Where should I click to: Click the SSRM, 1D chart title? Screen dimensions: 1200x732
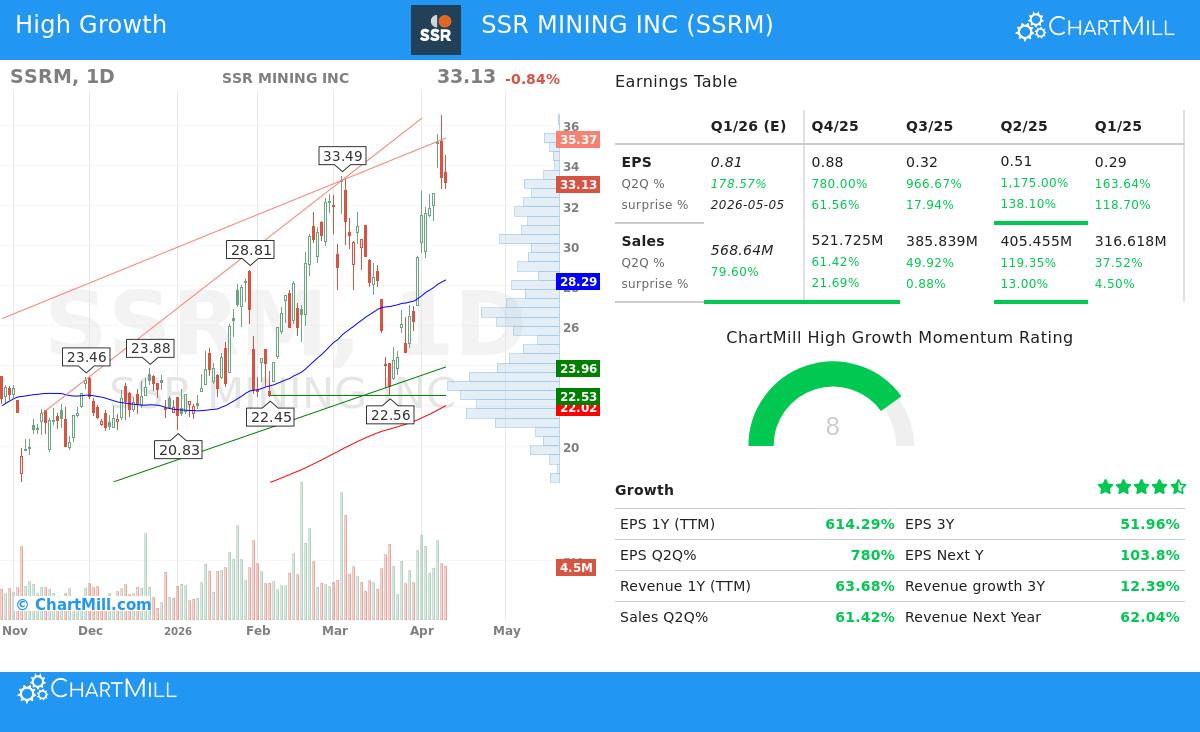point(62,77)
